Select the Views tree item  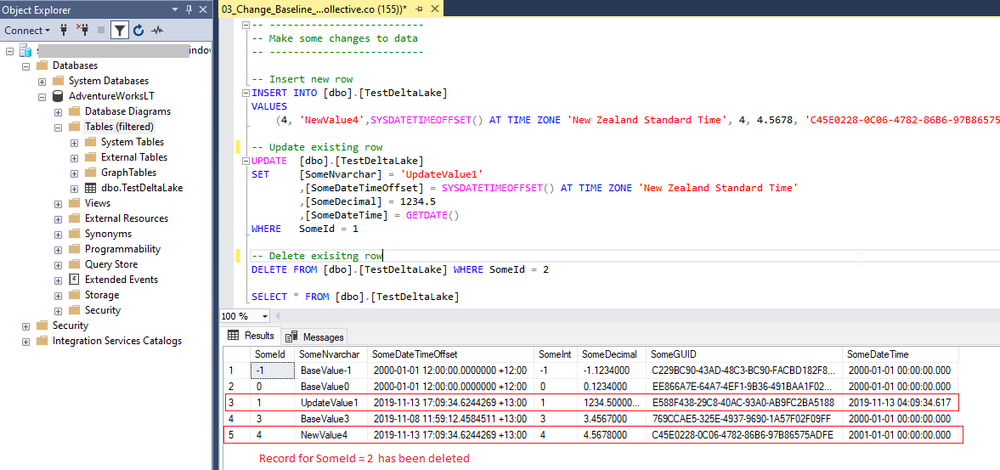tap(98, 203)
